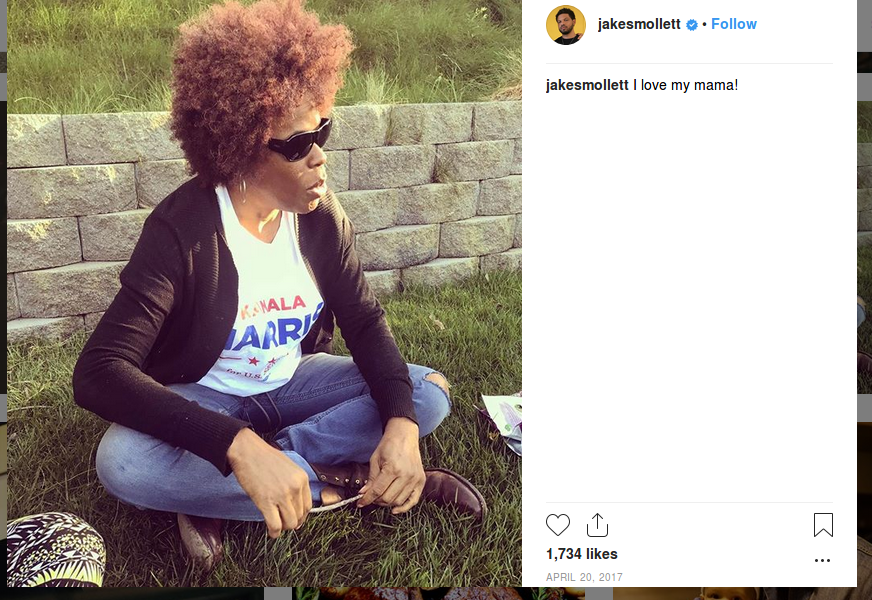Click the woman's sunglasses in the photo
872x600 pixels.
coord(300,142)
